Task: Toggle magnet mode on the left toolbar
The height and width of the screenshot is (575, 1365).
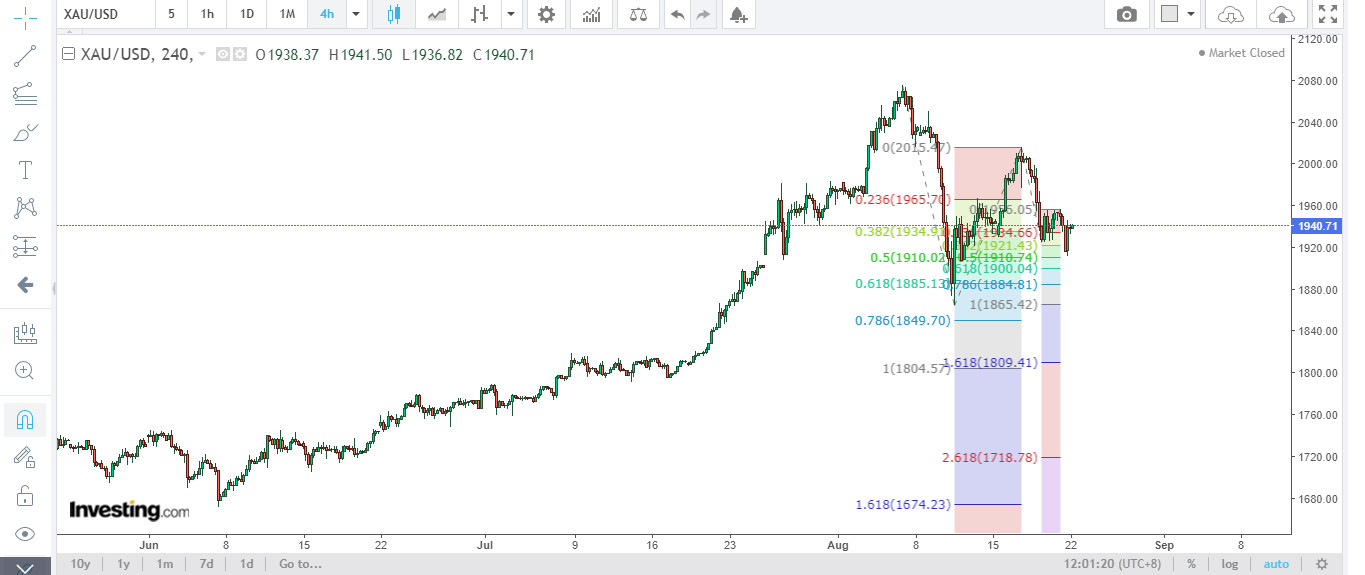Action: (x=25, y=419)
